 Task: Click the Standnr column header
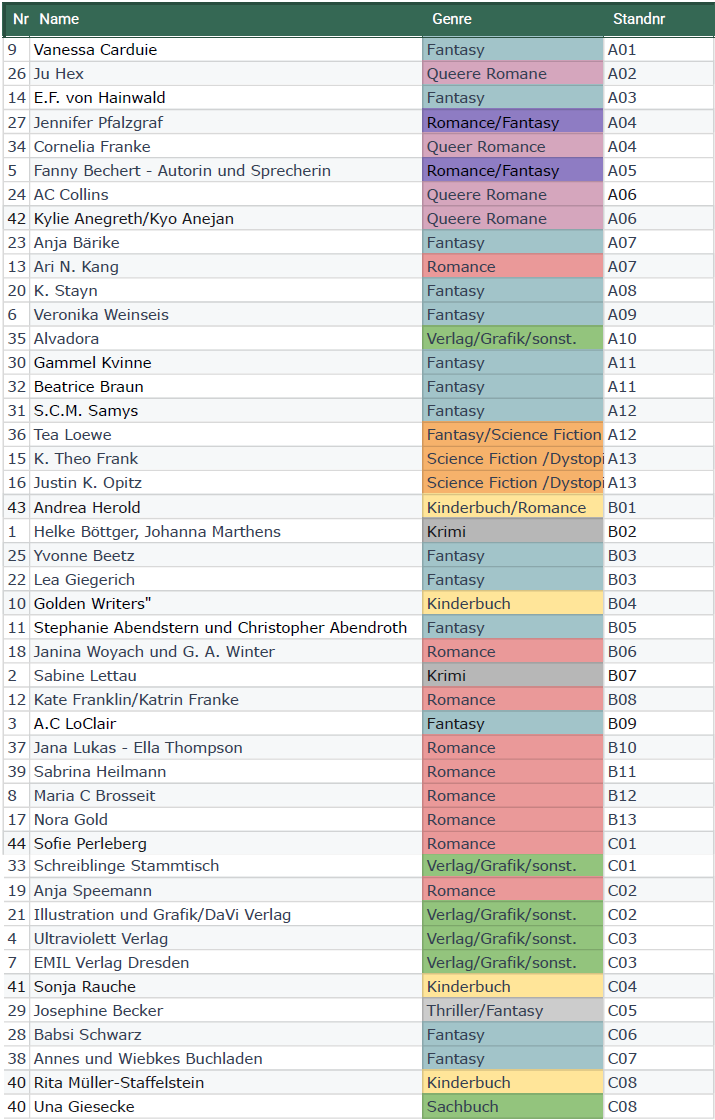pyautogui.click(x=639, y=19)
